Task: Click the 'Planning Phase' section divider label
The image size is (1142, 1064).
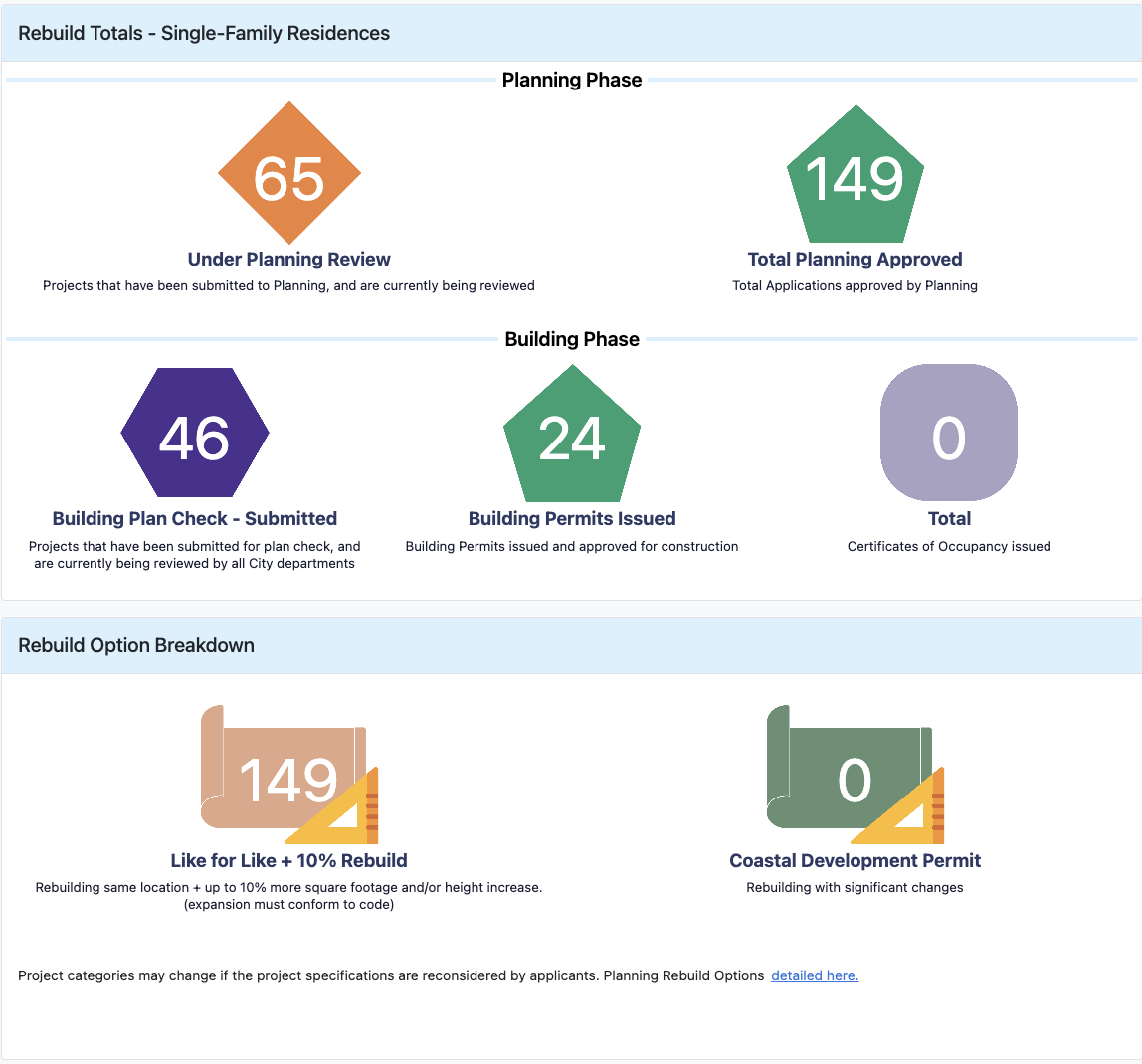Action: (x=572, y=81)
